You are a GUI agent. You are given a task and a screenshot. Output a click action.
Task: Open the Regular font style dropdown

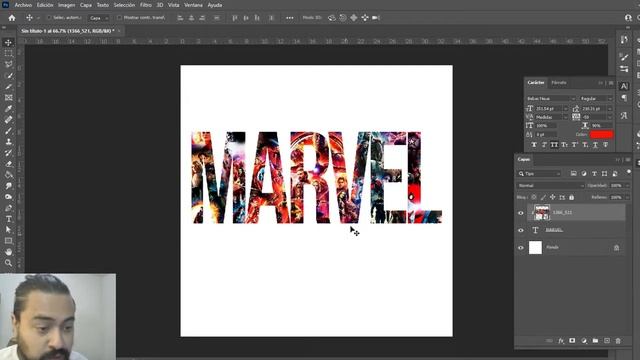[596, 98]
